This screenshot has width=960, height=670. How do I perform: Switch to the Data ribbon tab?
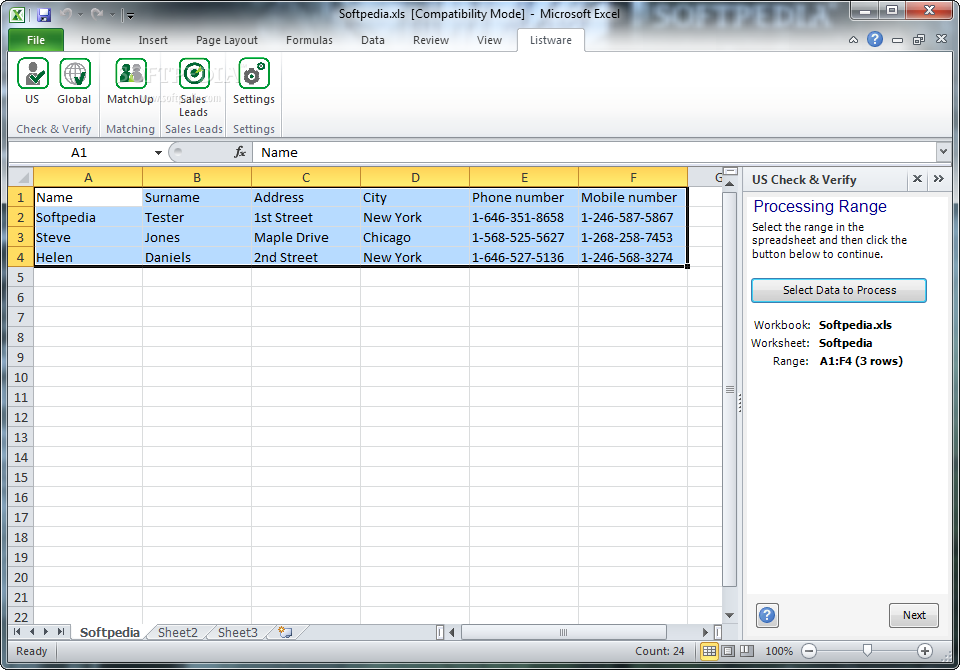pos(373,40)
